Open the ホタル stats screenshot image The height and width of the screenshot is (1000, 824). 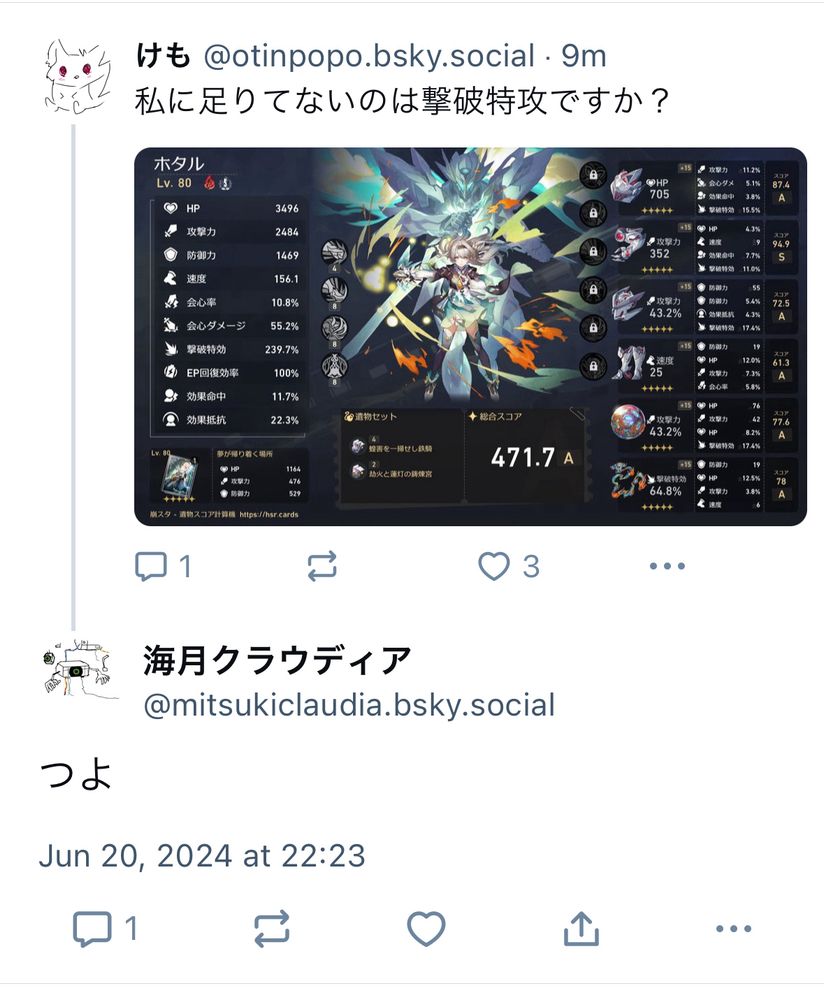point(470,337)
